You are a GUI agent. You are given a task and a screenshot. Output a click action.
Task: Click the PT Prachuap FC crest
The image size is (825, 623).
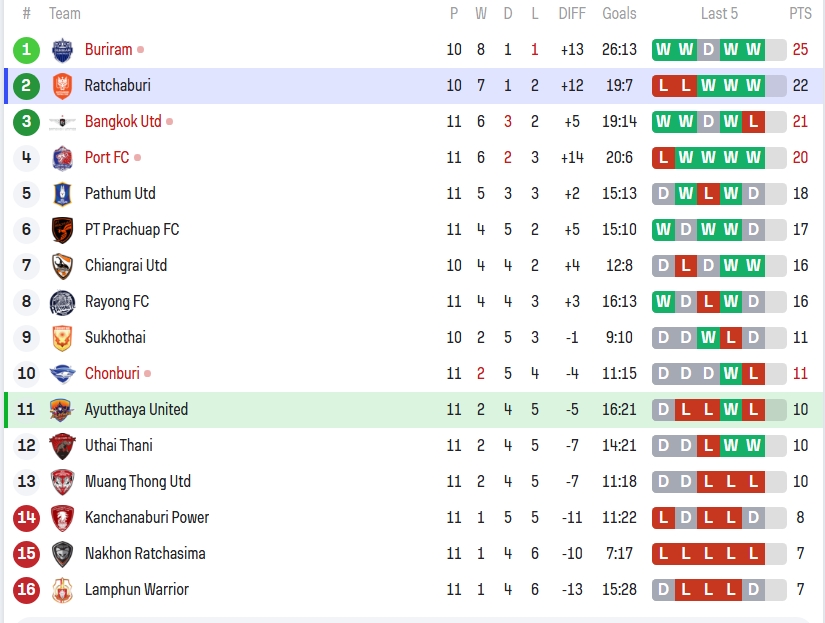pos(62,230)
